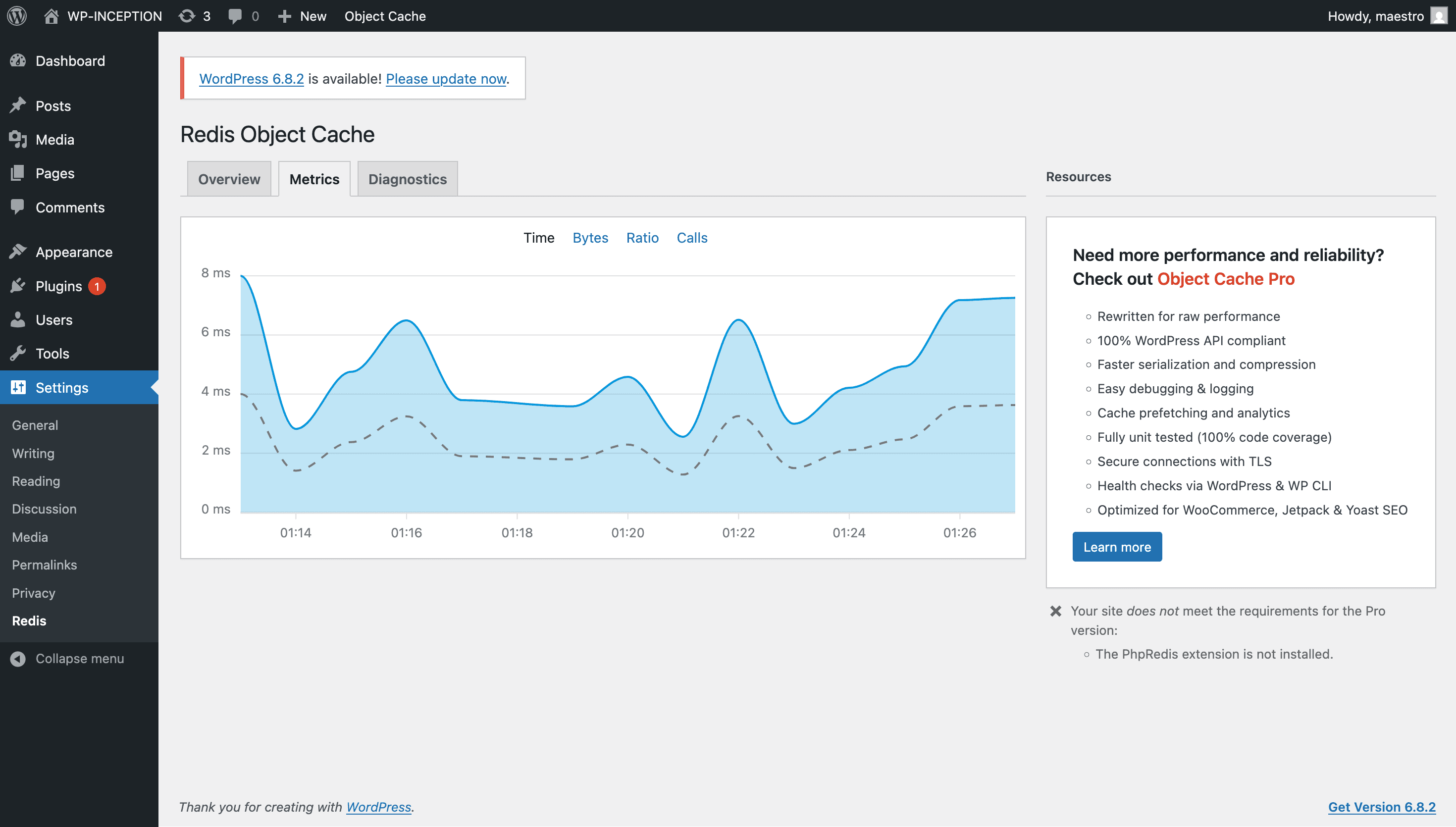Open the WordPress logo menu
The image size is (1456, 827).
click(x=17, y=16)
